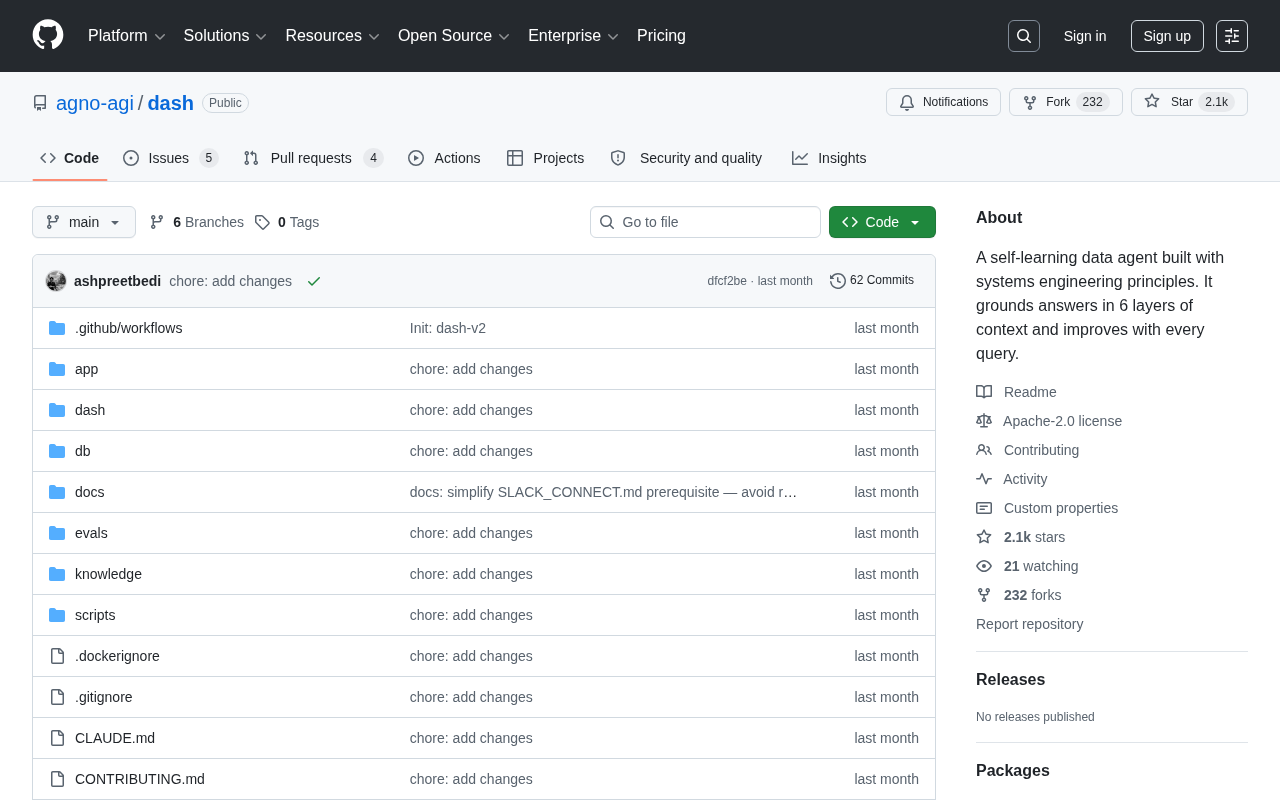Click the repository icon beside agno-agi
Screen dimensions: 1280x800
click(40, 103)
